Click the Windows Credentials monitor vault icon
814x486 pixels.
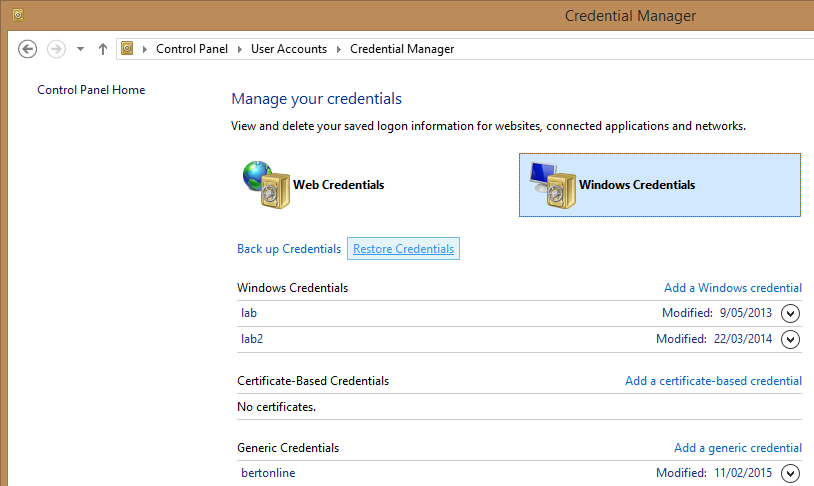point(551,184)
